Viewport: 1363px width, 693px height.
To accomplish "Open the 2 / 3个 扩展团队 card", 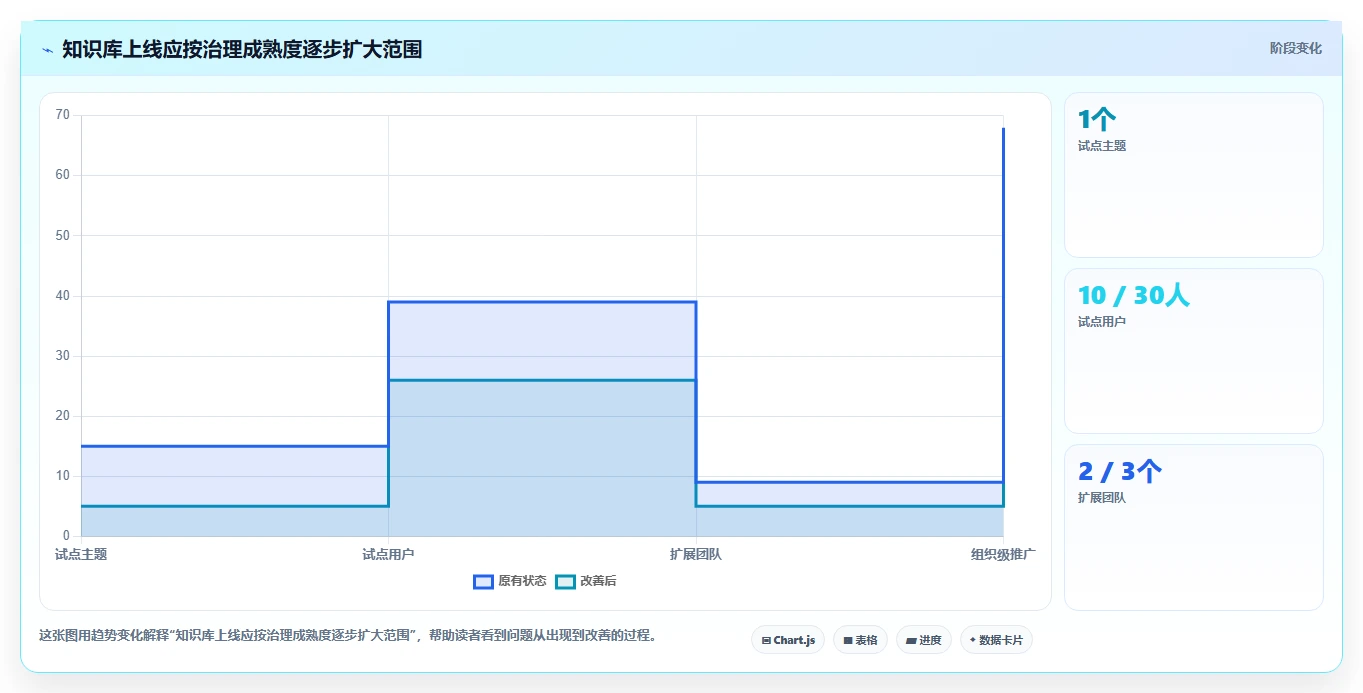I will point(1194,527).
